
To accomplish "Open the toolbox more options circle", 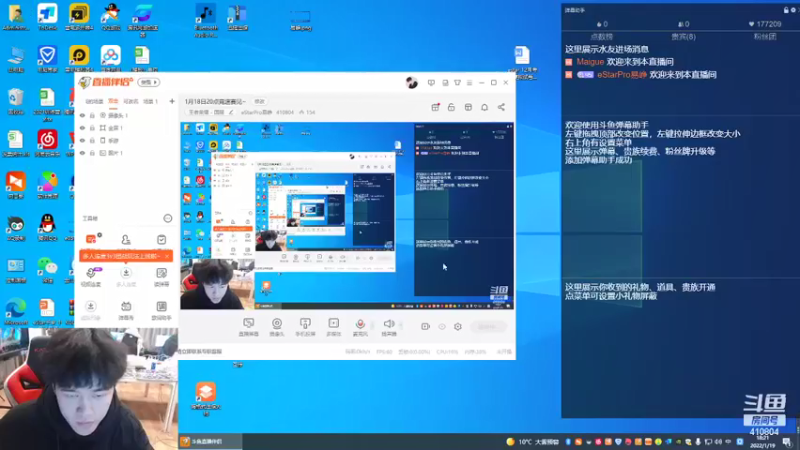I will pyautogui.click(x=168, y=218).
